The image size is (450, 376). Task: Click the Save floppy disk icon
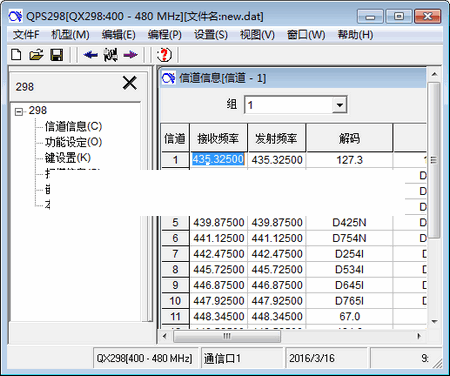point(57,55)
